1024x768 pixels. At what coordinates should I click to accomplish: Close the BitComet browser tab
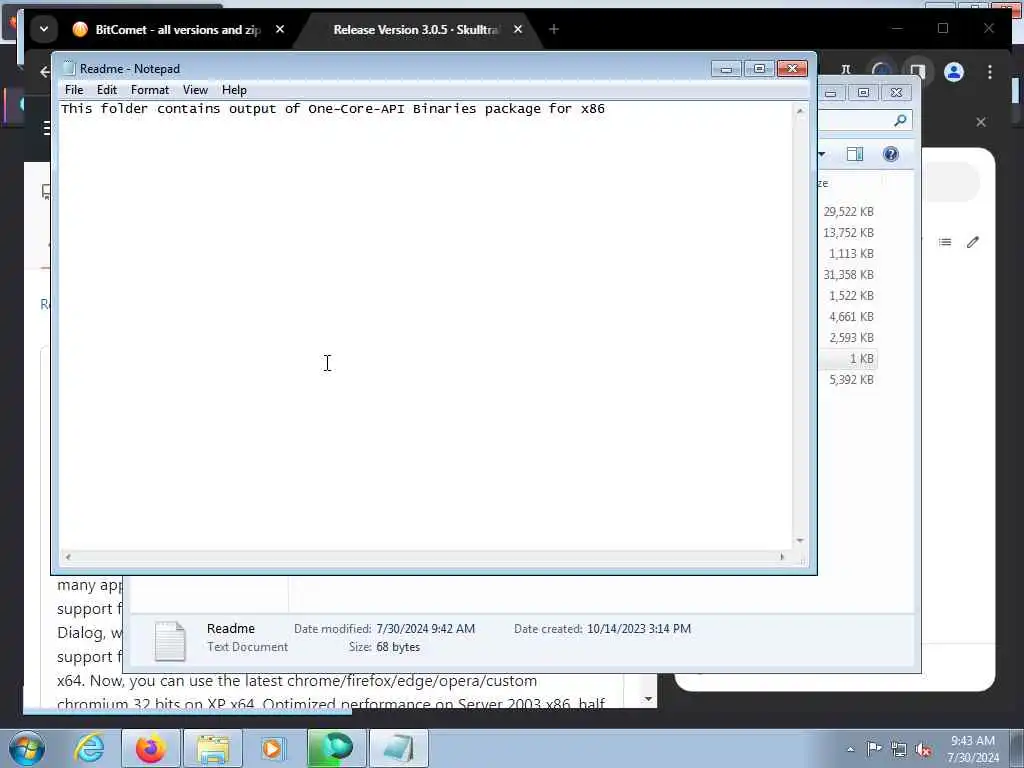pyautogui.click(x=280, y=29)
